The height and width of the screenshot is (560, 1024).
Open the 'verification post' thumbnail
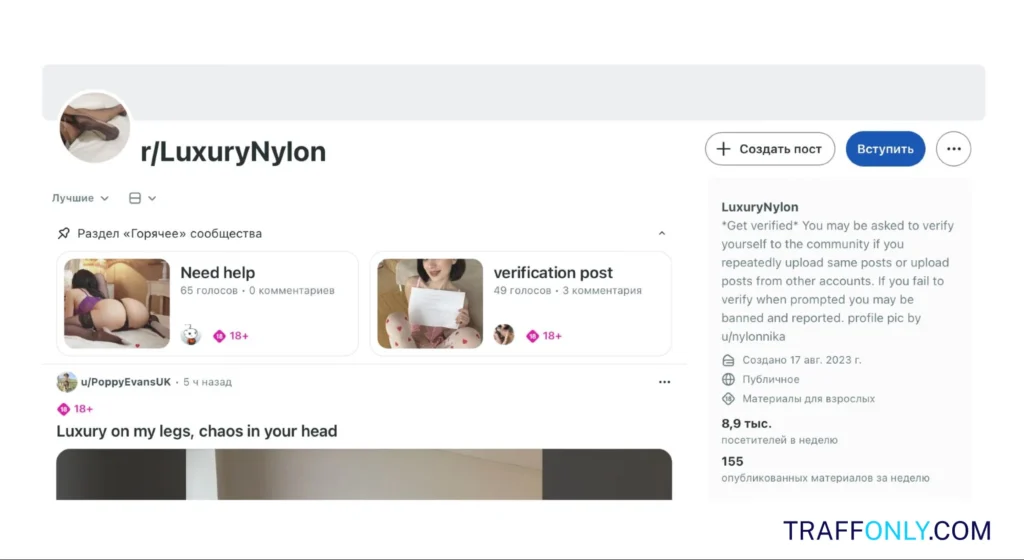tap(430, 304)
